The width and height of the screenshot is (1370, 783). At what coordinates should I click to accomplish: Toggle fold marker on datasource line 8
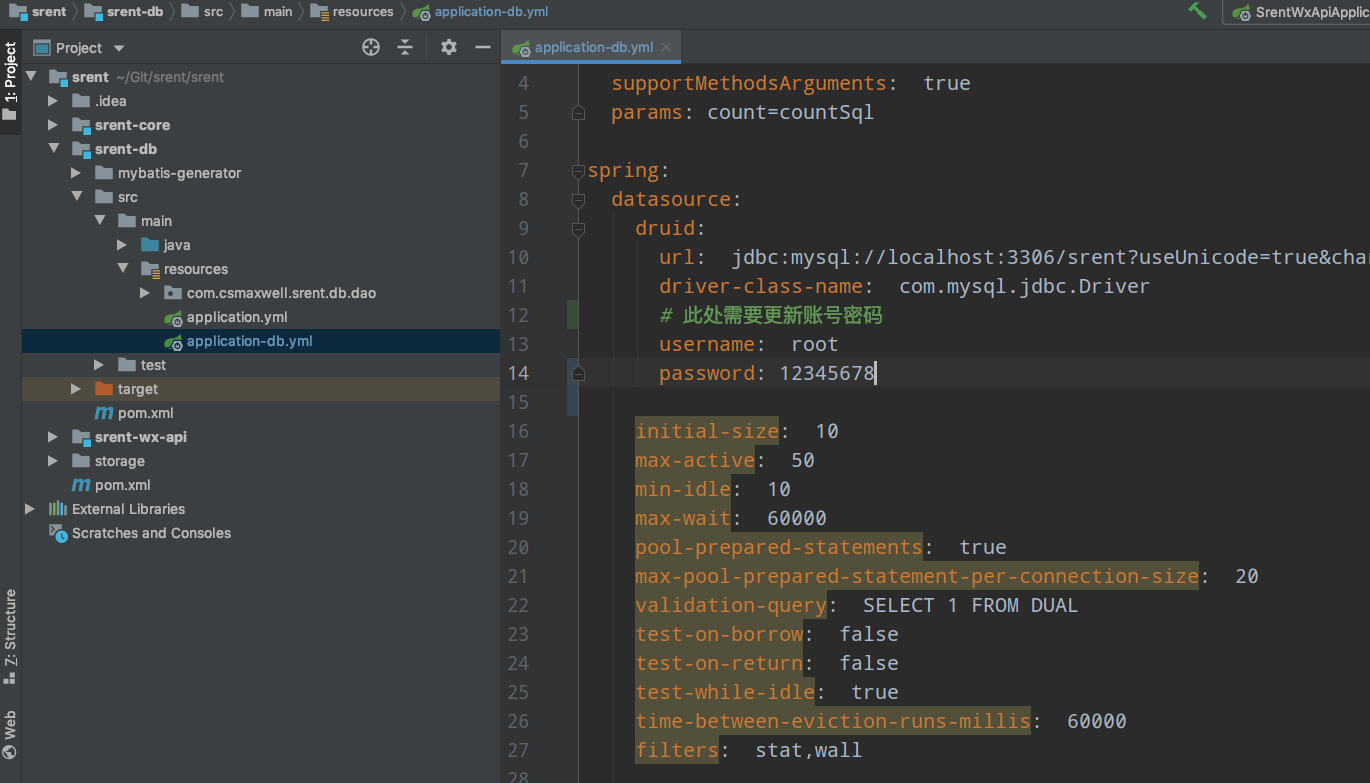point(578,200)
